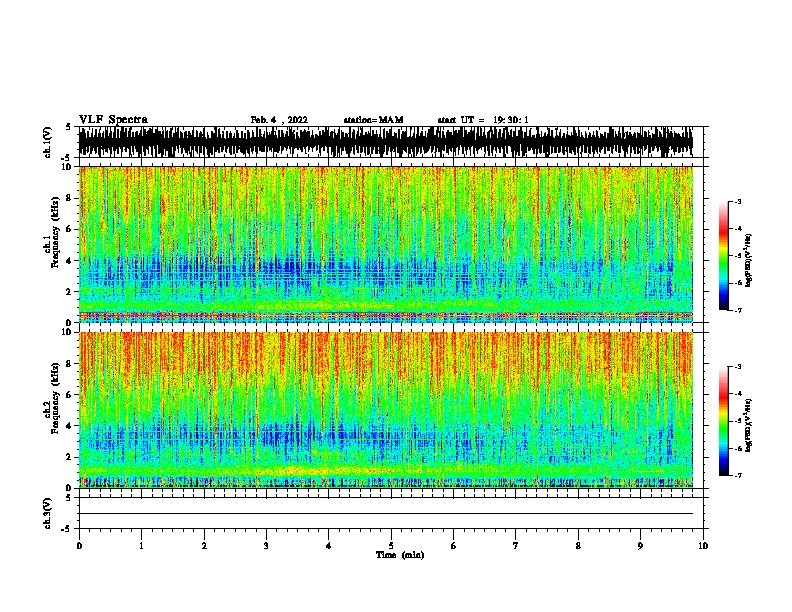The width and height of the screenshot is (792, 612).
Task: Click the "-5" tick on ch.3(V) axis
Action: tap(66, 529)
